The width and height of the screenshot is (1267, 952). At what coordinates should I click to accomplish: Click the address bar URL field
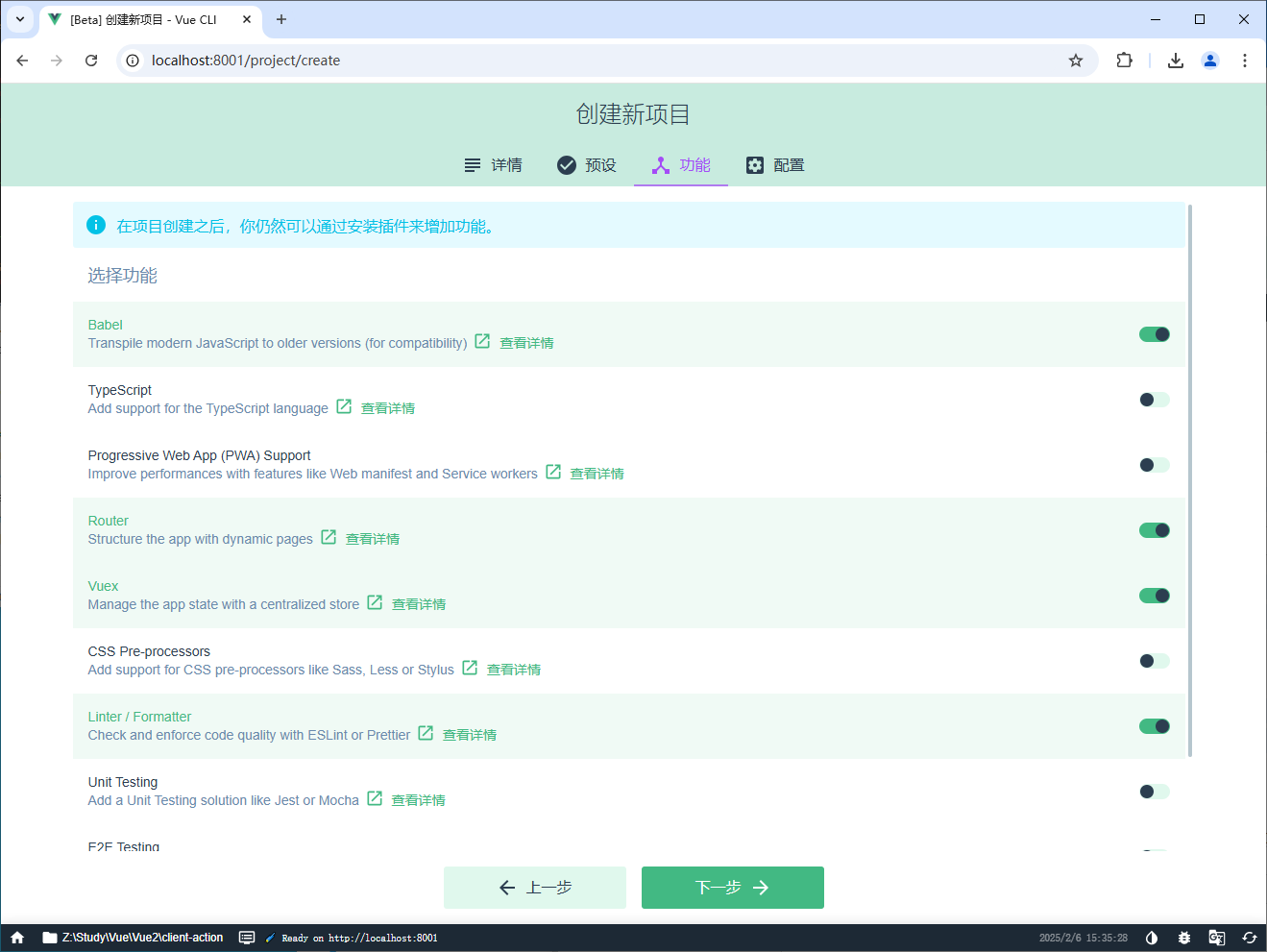point(605,61)
